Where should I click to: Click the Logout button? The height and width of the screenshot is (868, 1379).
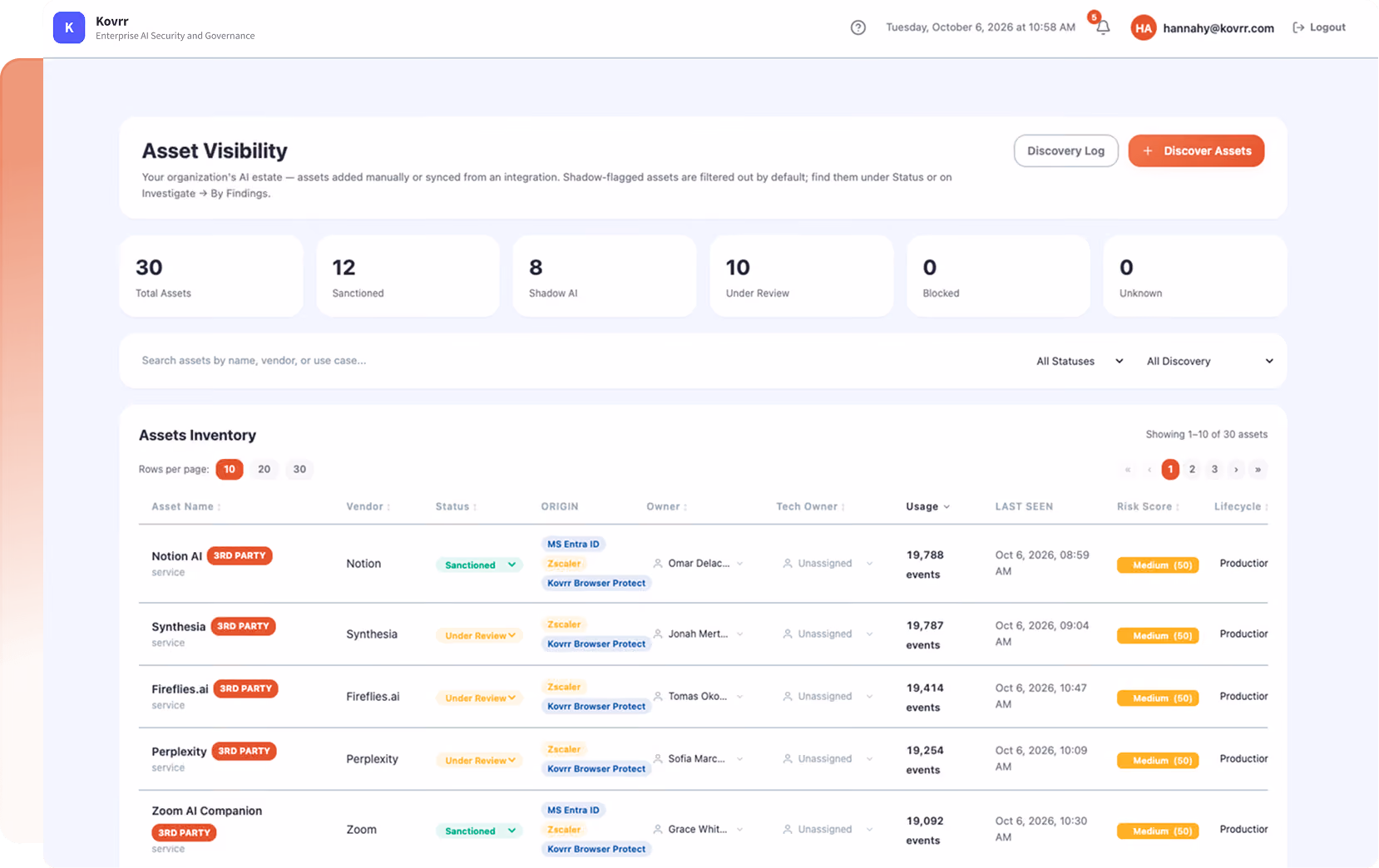pyautogui.click(x=1319, y=27)
